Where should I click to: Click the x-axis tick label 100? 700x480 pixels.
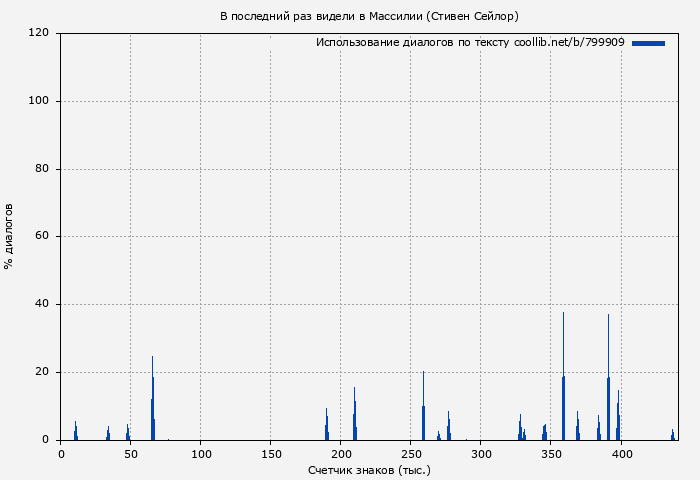pyautogui.click(x=201, y=454)
